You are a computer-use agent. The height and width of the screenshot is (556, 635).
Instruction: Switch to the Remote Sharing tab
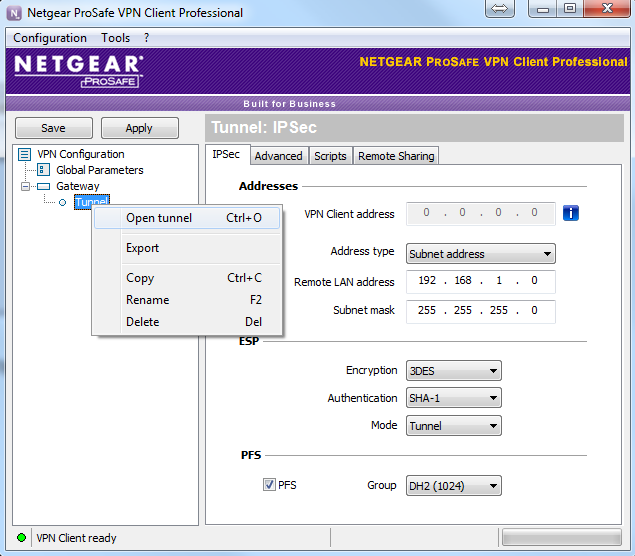396,156
